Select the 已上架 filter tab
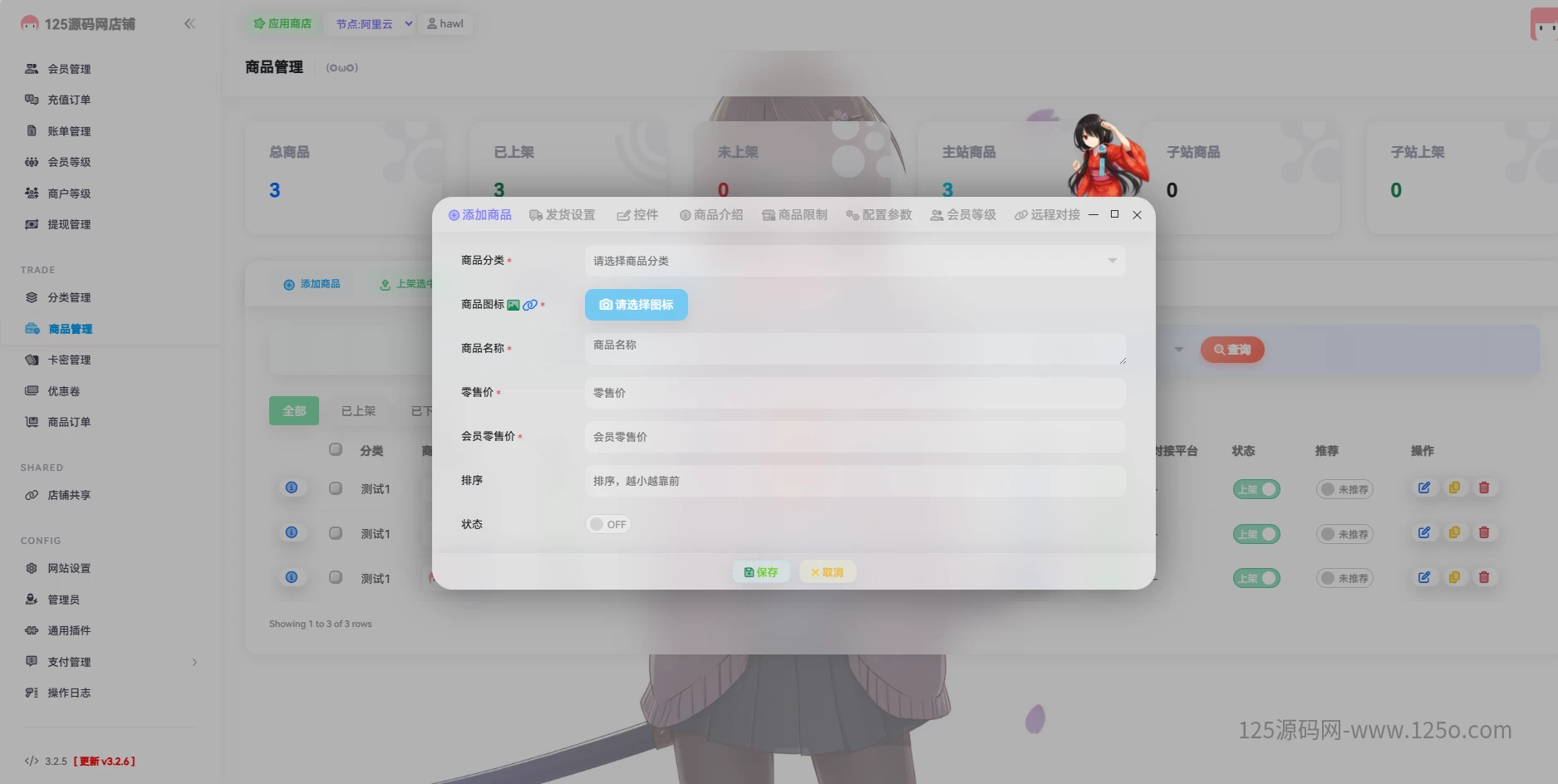1558x784 pixels. [x=358, y=410]
